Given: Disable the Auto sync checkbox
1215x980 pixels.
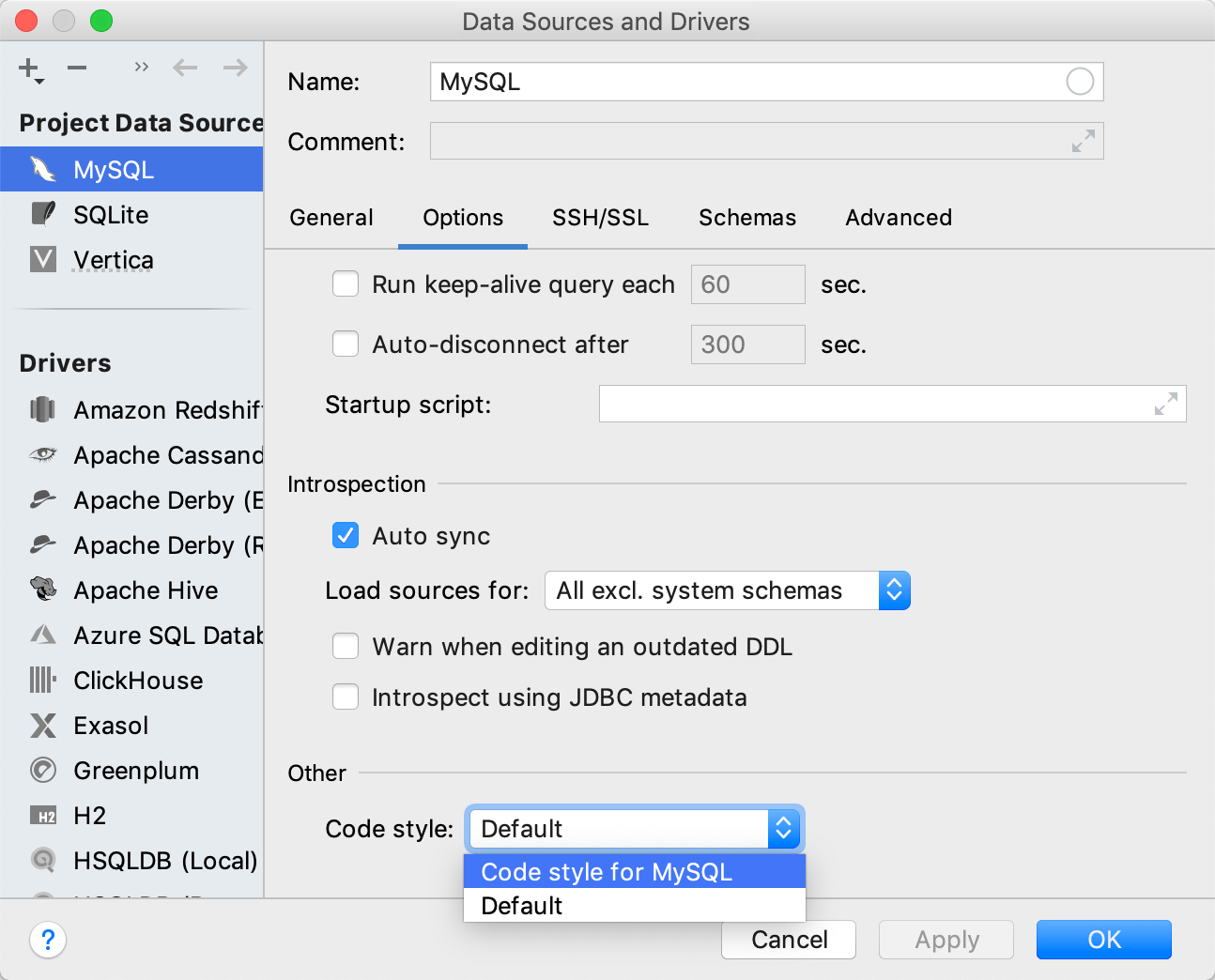Looking at the screenshot, I should [x=346, y=535].
